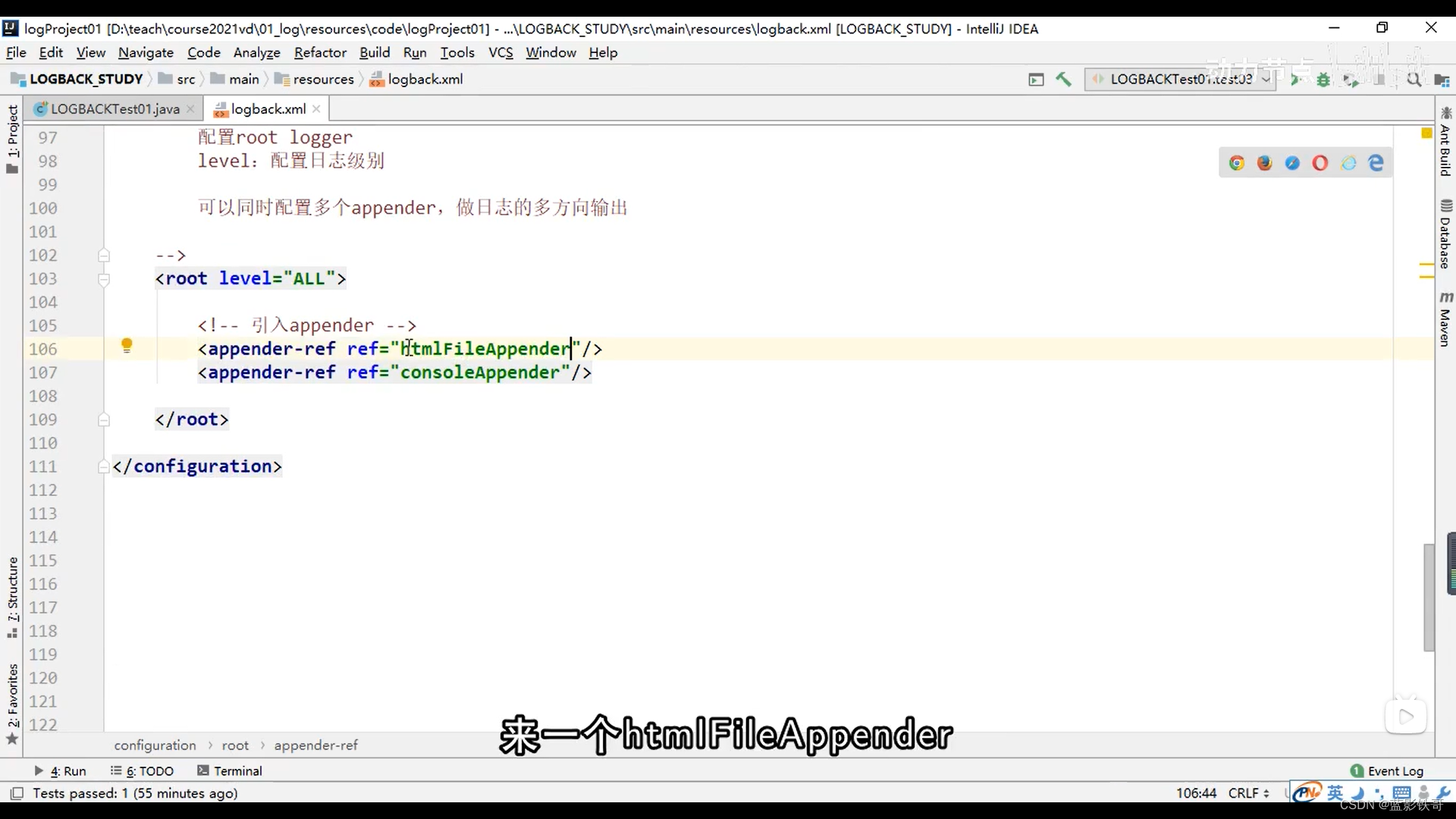1456x819 pixels.
Task: Open the View menu
Action: point(90,52)
